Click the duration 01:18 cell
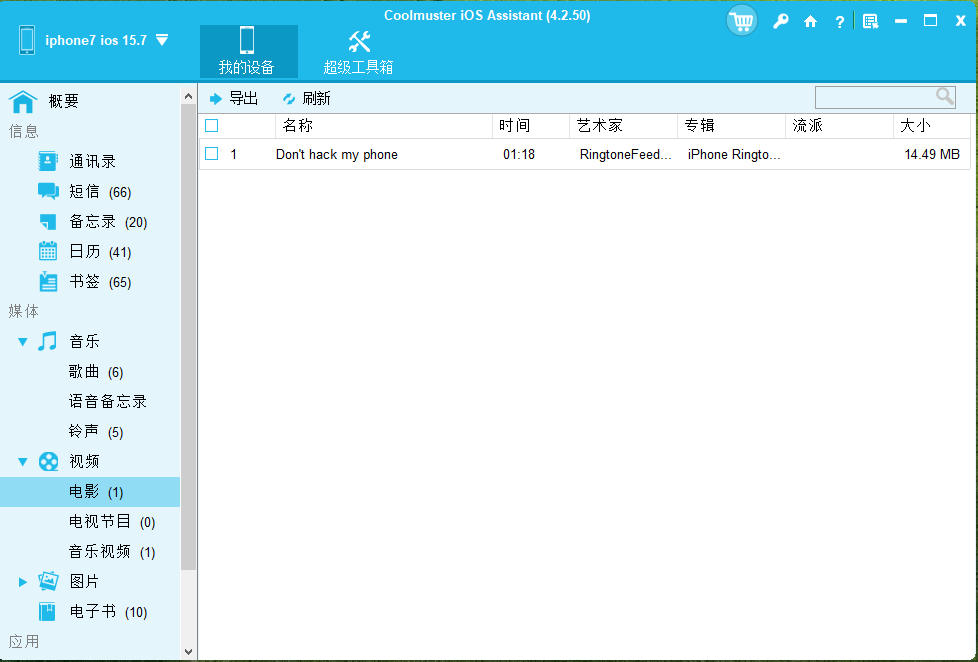 519,155
